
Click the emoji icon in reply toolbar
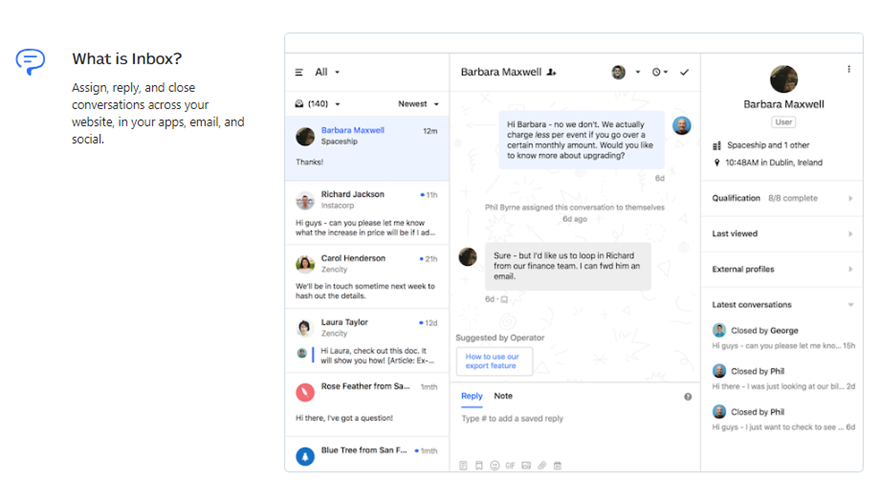click(494, 465)
